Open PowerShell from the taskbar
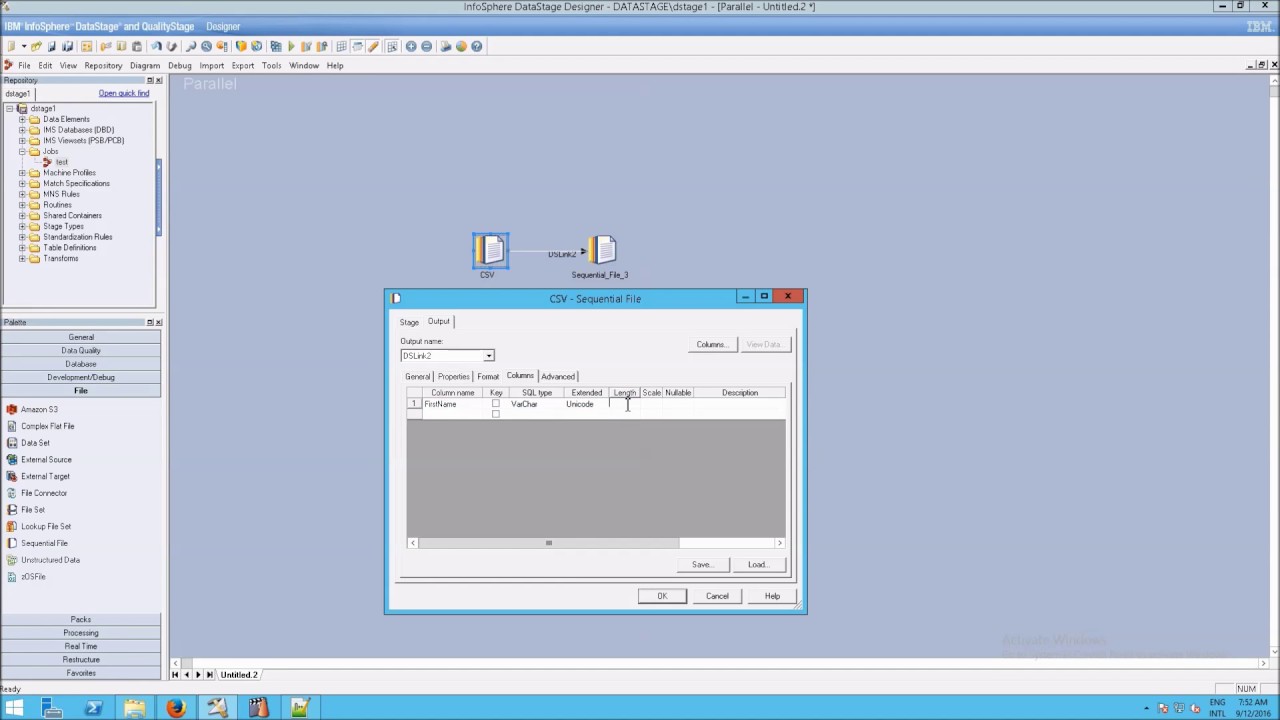 pyautogui.click(x=93, y=708)
